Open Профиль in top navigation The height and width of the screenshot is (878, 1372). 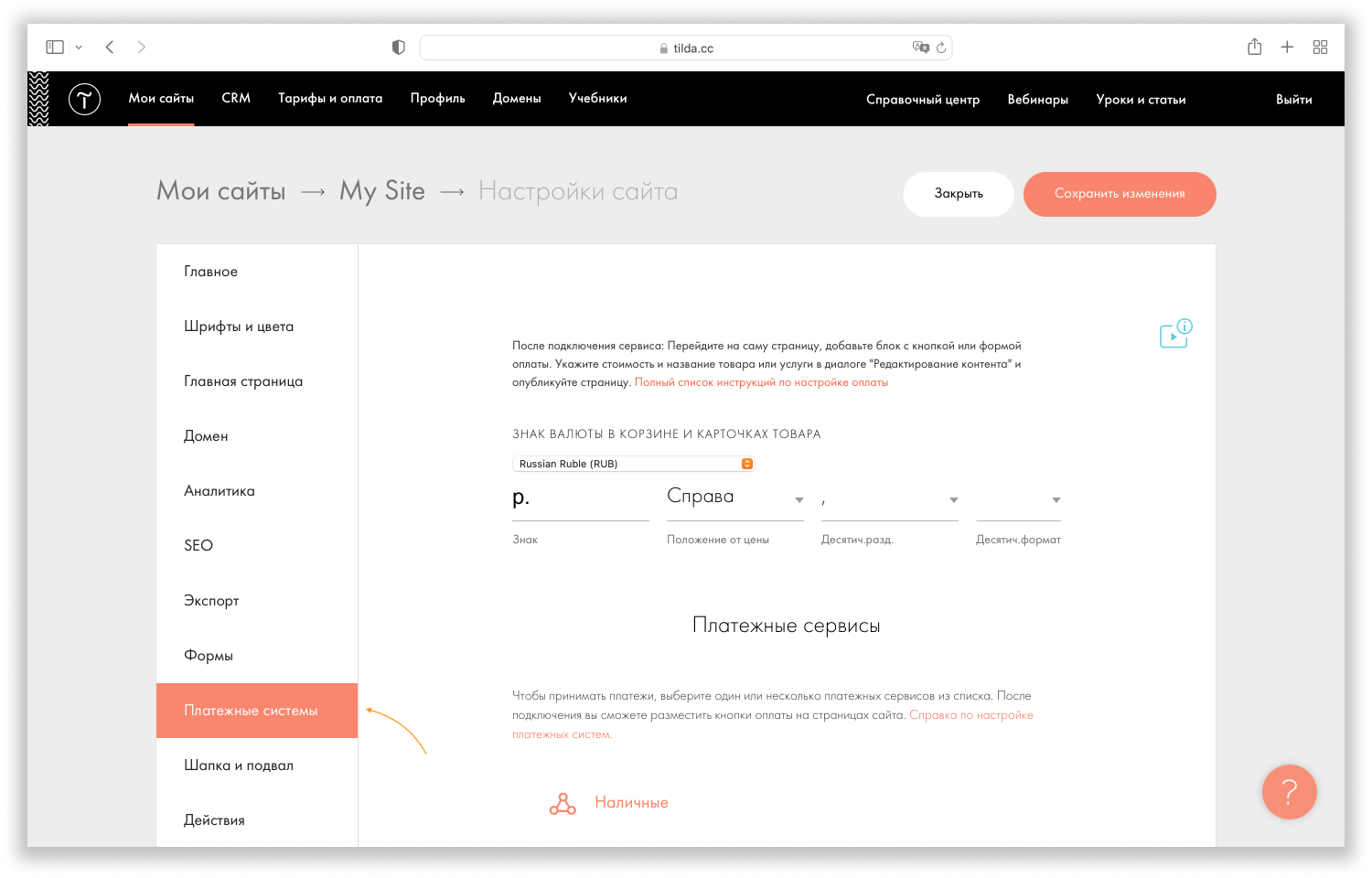click(437, 98)
